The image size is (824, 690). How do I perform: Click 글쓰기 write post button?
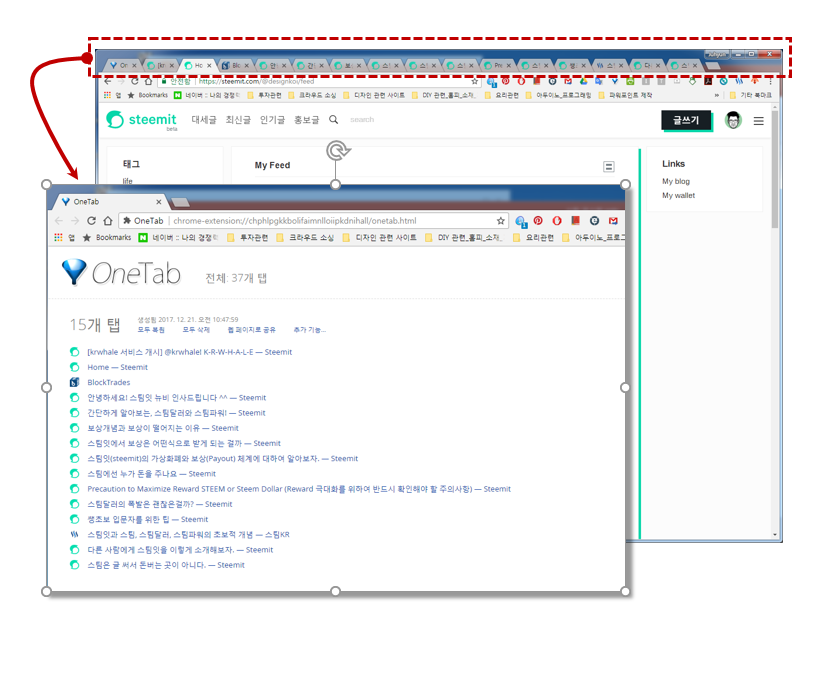686,120
